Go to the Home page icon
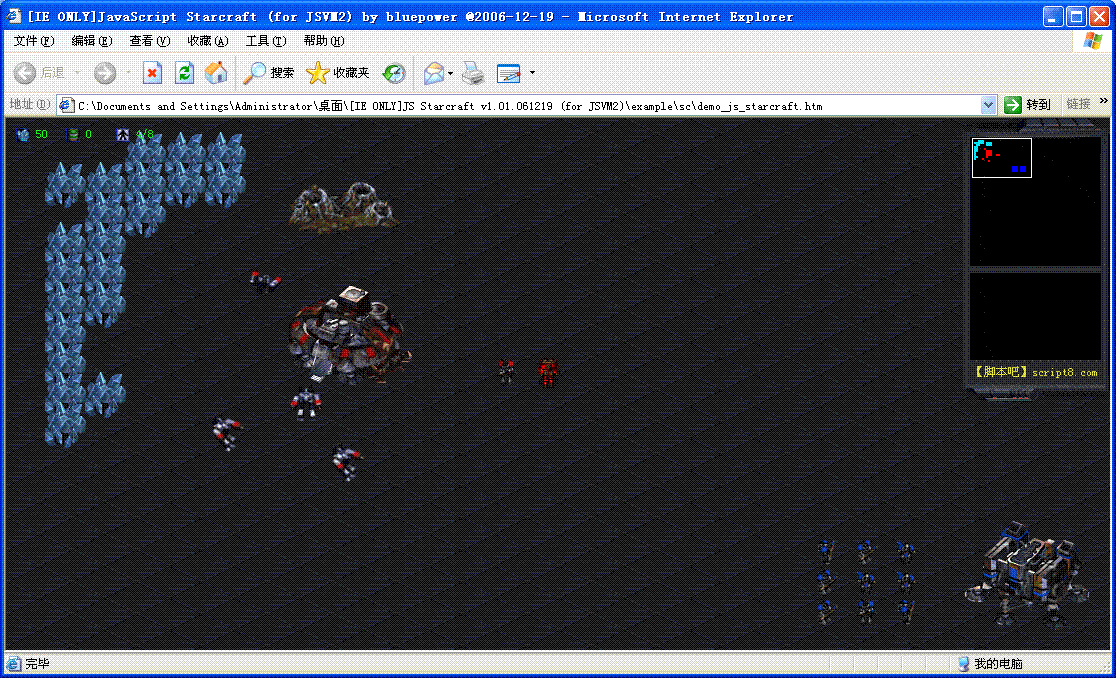This screenshot has width=1116, height=678. [x=216, y=73]
